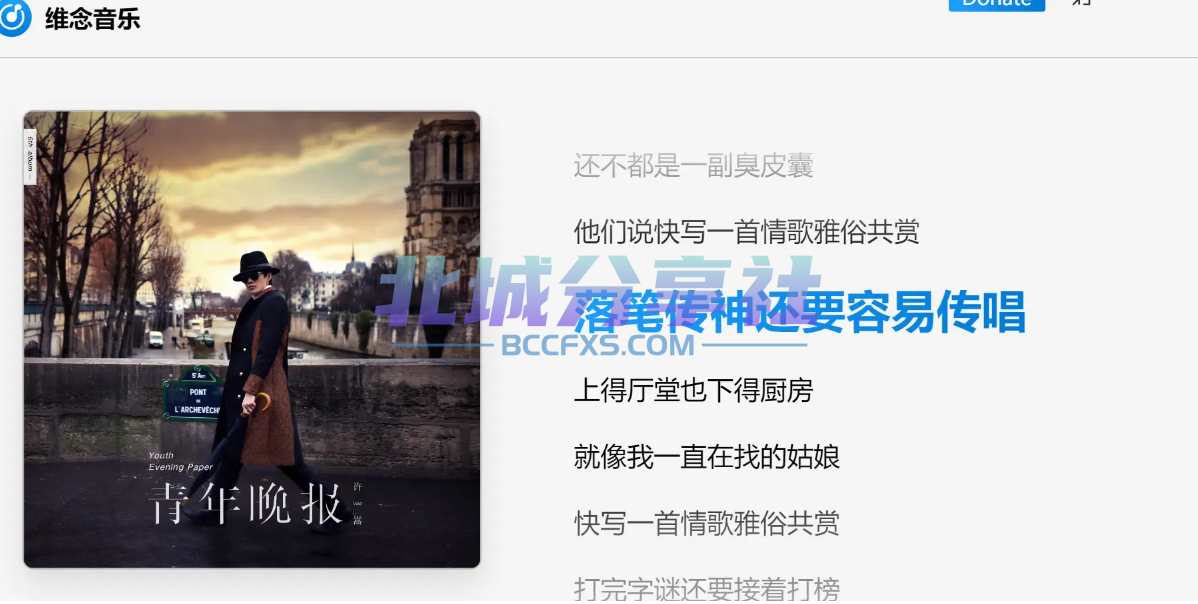The width and height of the screenshot is (1198, 604).
Task: Click the 青年晚报 title on the album cover
Action: tap(245, 503)
